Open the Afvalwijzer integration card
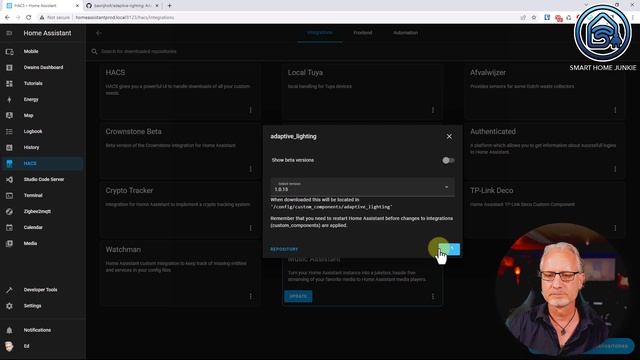The width and height of the screenshot is (640, 360). [545, 92]
